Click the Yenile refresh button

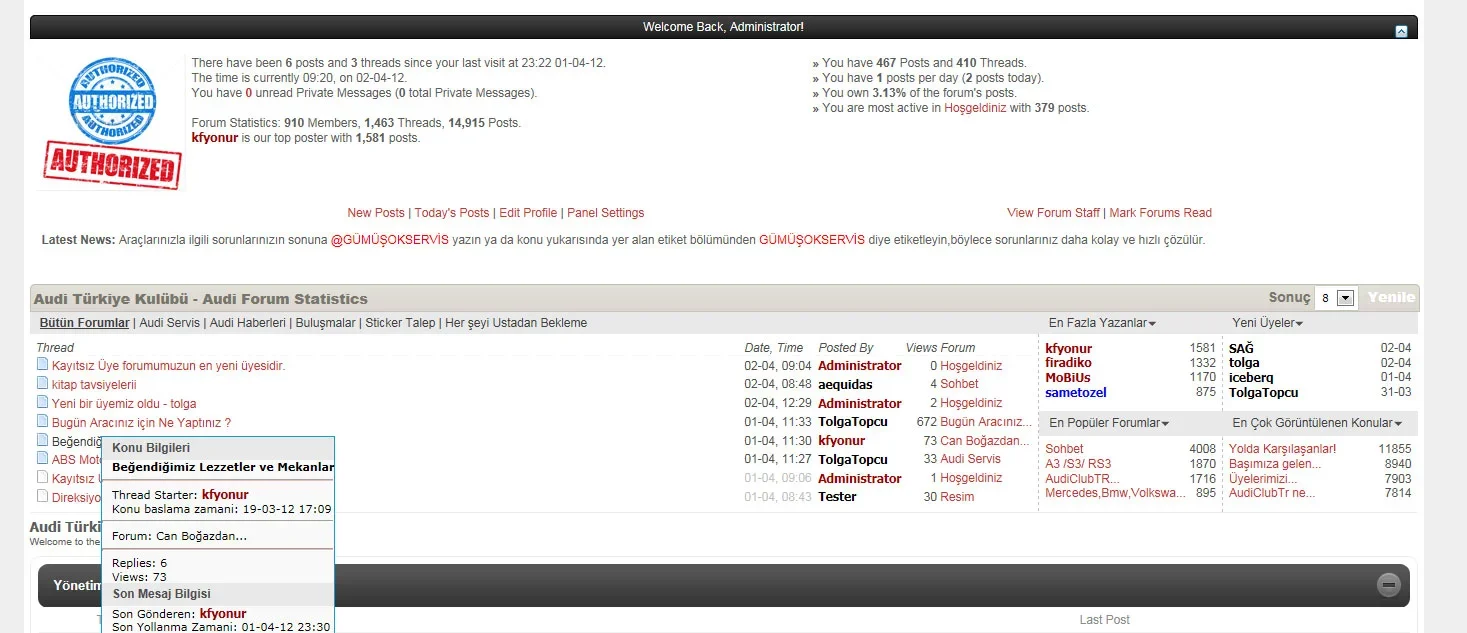point(1391,297)
